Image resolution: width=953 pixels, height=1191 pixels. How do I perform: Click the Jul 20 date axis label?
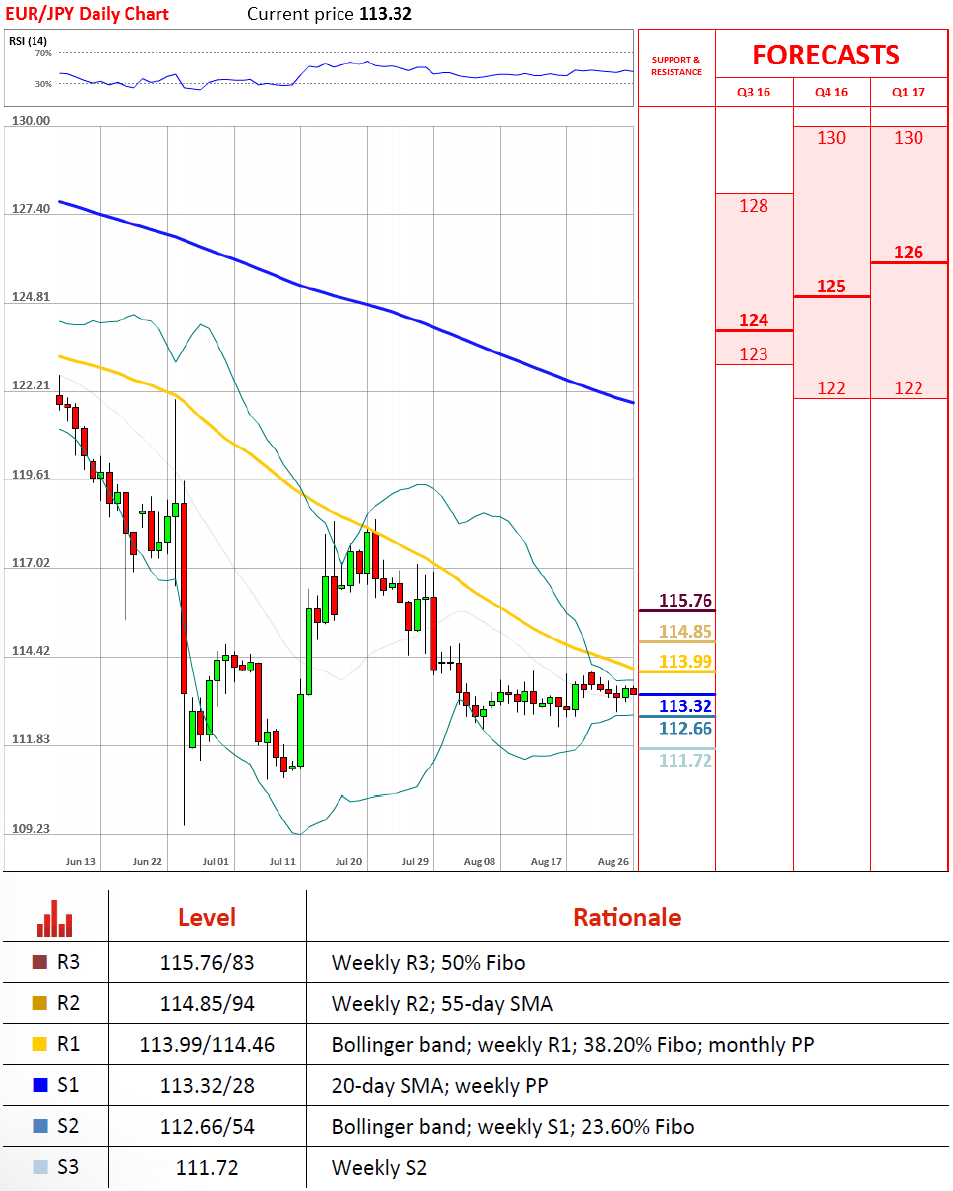[349, 861]
